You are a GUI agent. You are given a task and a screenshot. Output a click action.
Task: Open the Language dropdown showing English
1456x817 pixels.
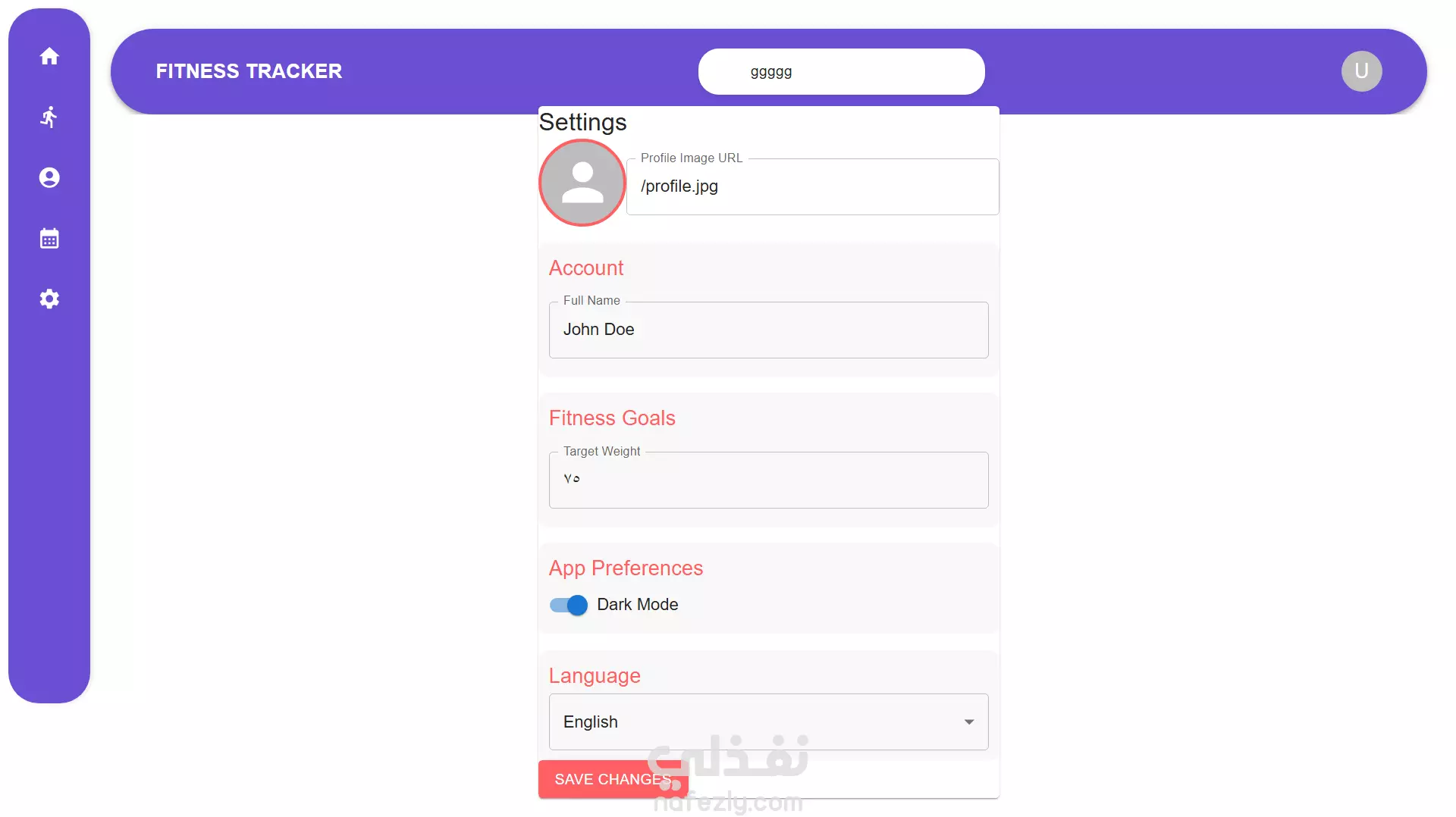click(x=768, y=722)
